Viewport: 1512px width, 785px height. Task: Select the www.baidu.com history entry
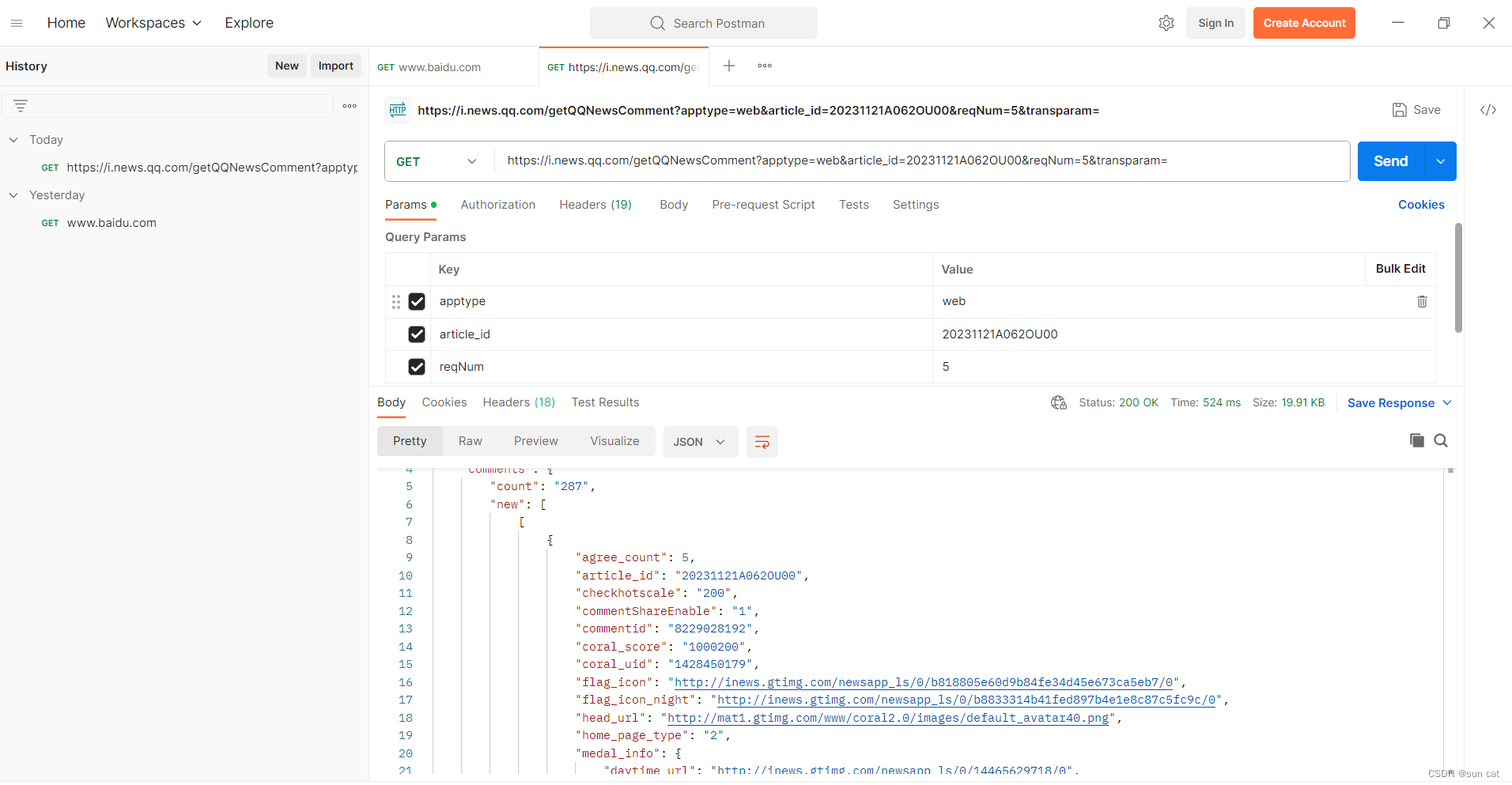tap(99, 223)
